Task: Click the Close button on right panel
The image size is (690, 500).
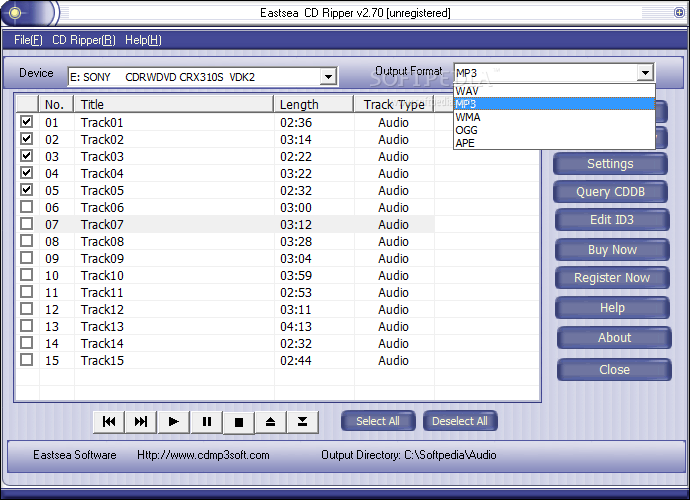Action: (x=614, y=370)
